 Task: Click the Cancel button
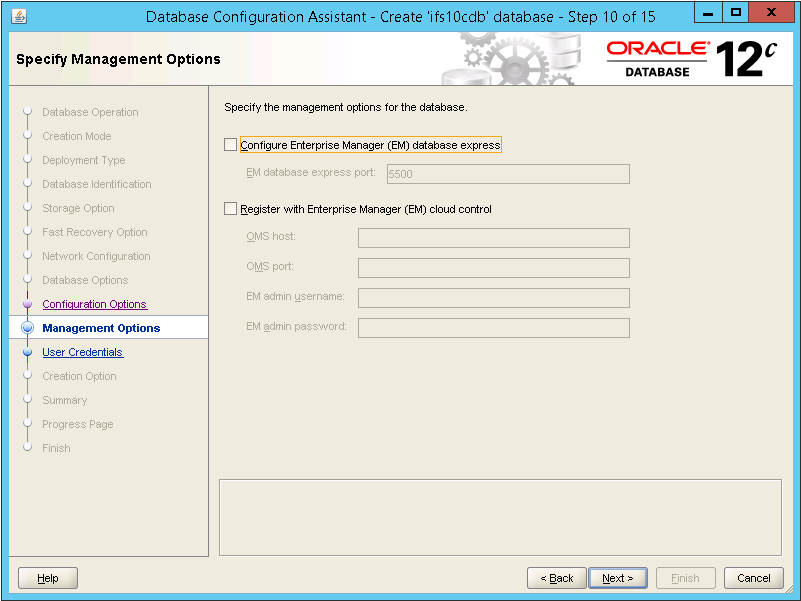754,578
